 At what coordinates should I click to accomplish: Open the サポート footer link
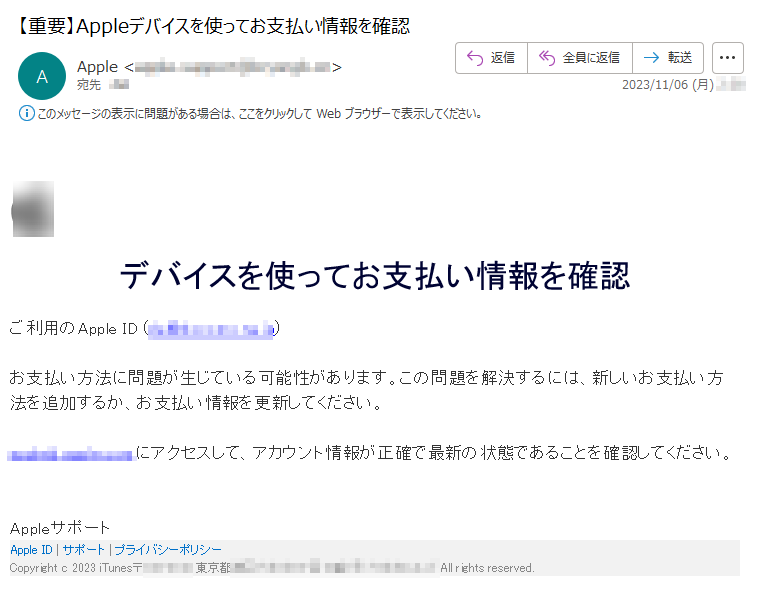(84, 550)
